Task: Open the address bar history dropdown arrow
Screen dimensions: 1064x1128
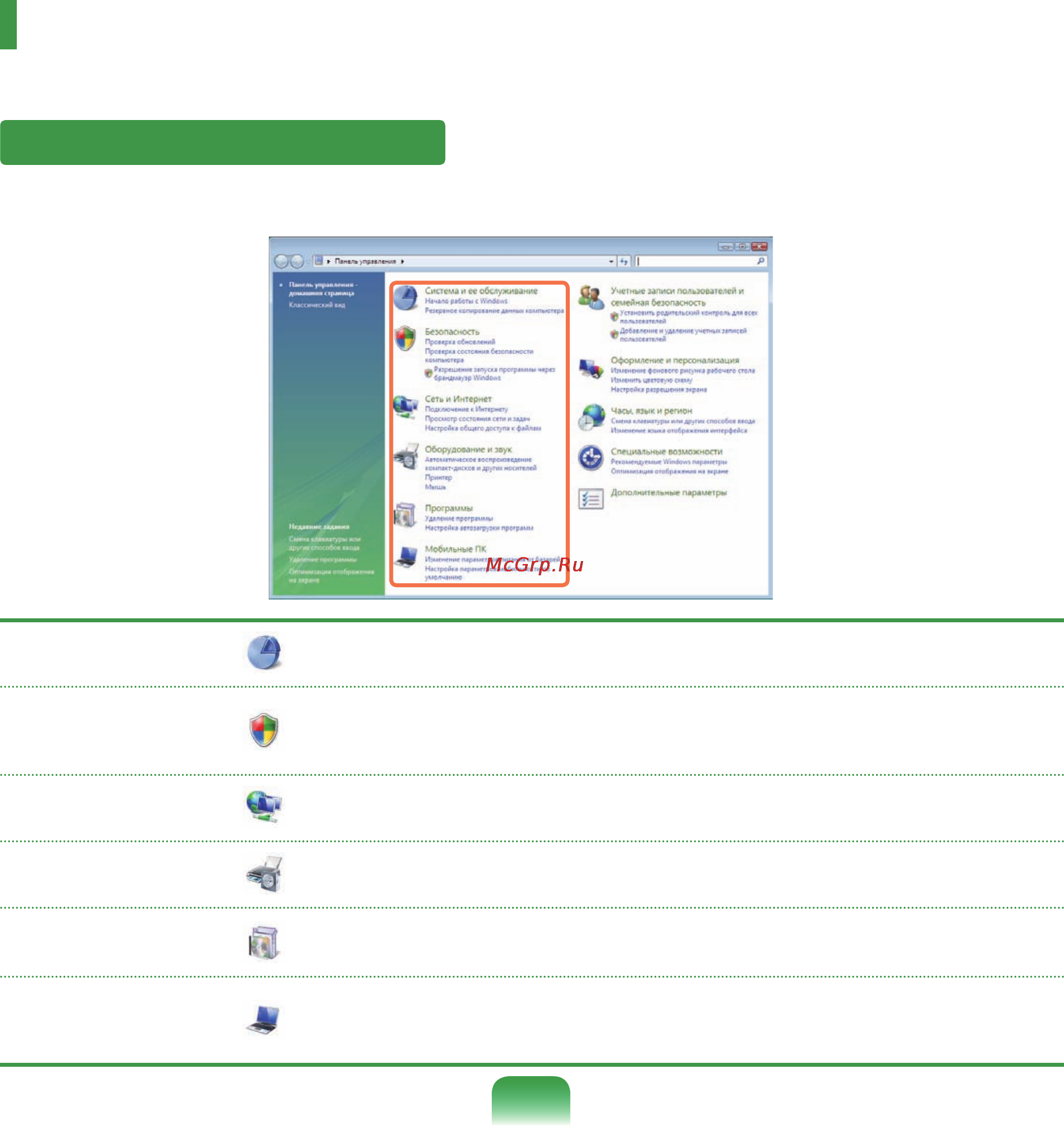Action: point(611,262)
